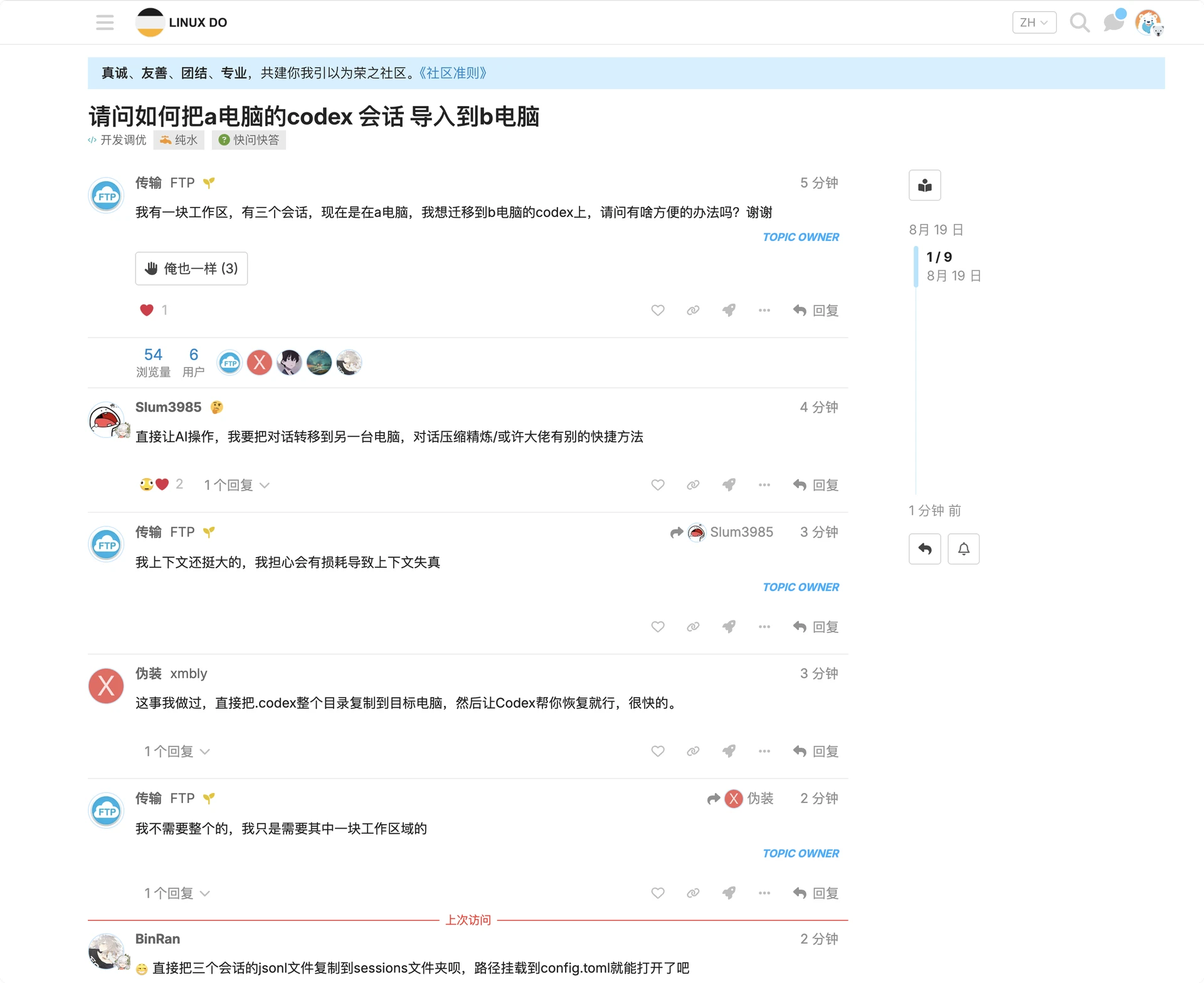Jump to the replied-to Slum3985 post reference
The height and width of the screenshot is (983, 1204).
pos(722,533)
